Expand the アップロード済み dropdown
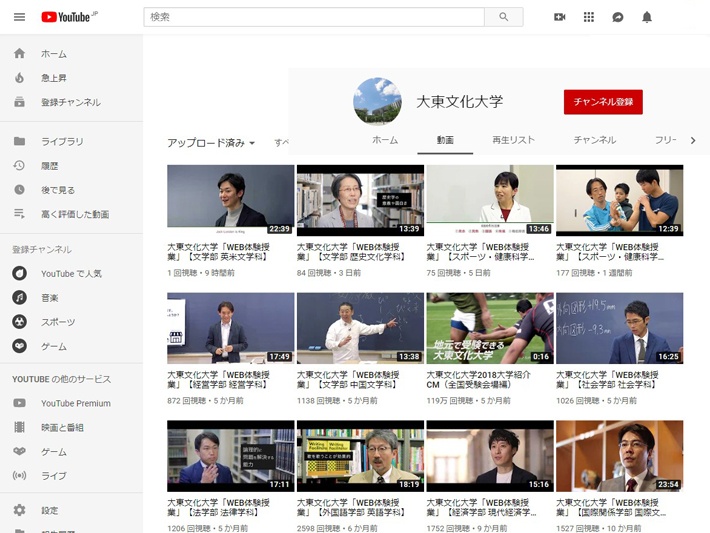 pos(211,143)
